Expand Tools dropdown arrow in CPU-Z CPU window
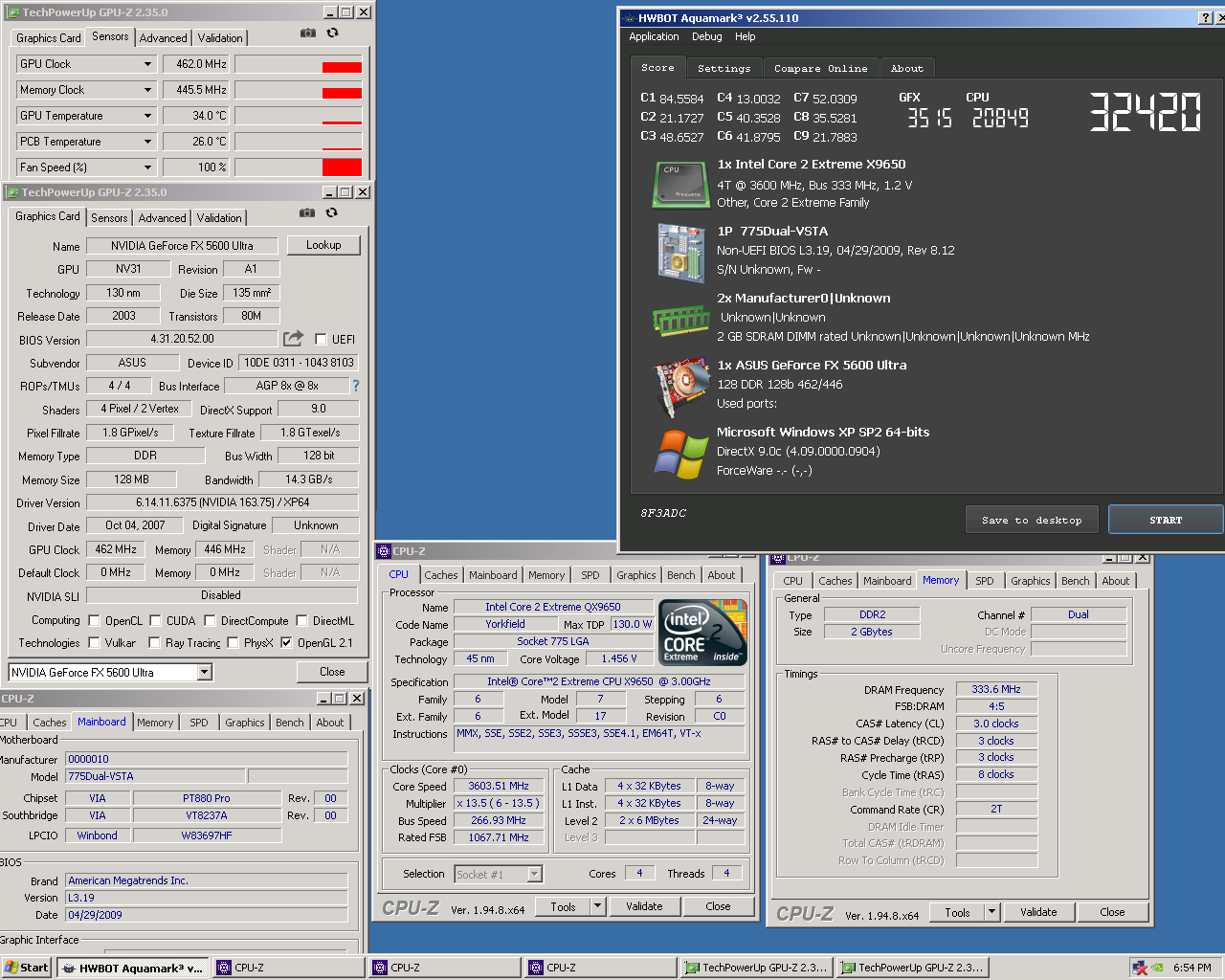 [598, 905]
